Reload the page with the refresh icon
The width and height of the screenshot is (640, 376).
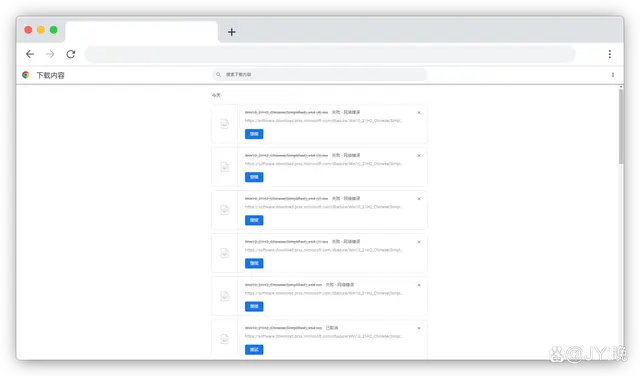coord(71,54)
